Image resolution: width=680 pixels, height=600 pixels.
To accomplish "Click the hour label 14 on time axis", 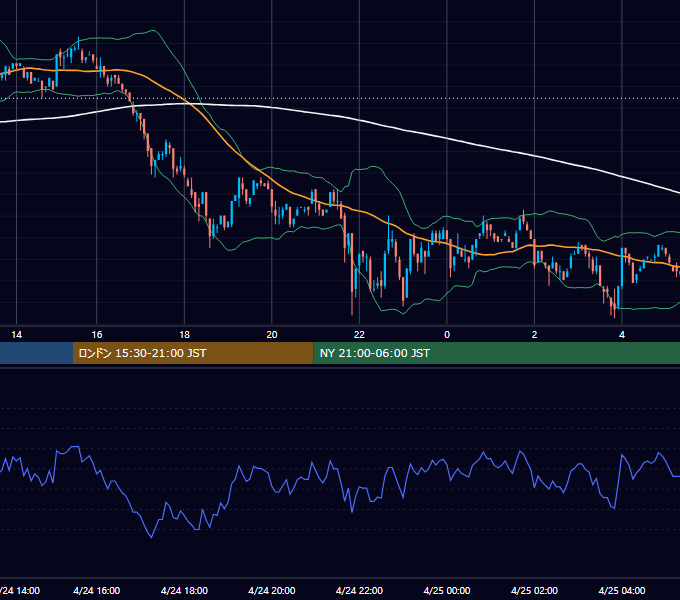I will [16, 335].
